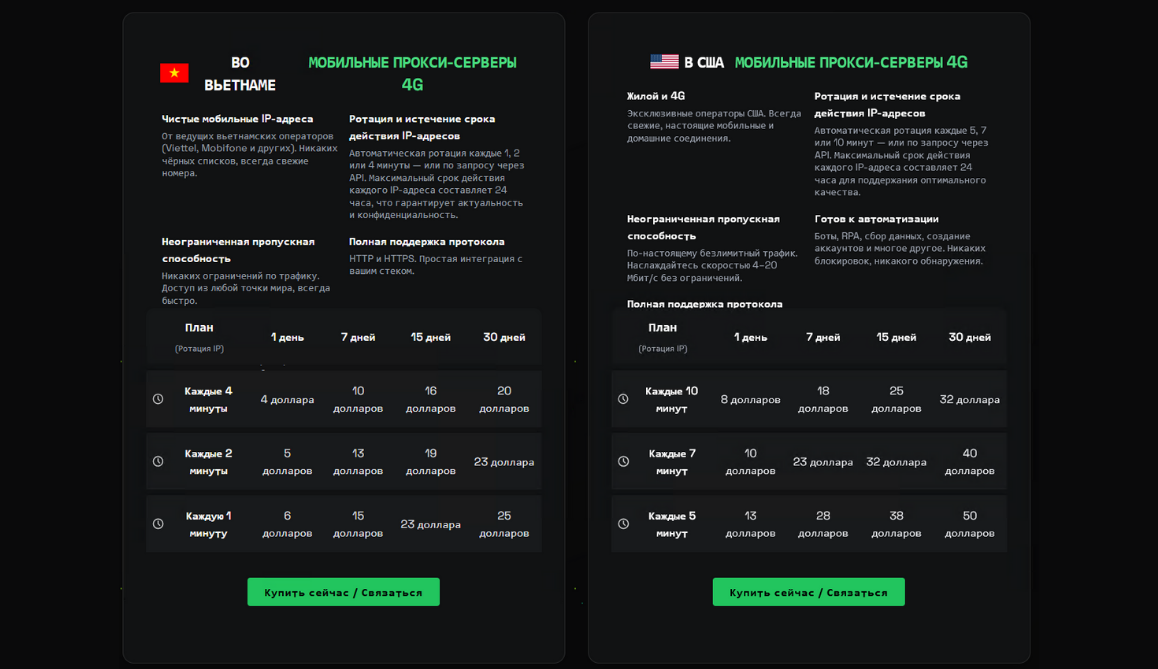Image resolution: width=1158 pixels, height=669 pixels.
Task: Click clock icon beside Каждые 4 минуты
Action: 158,399
